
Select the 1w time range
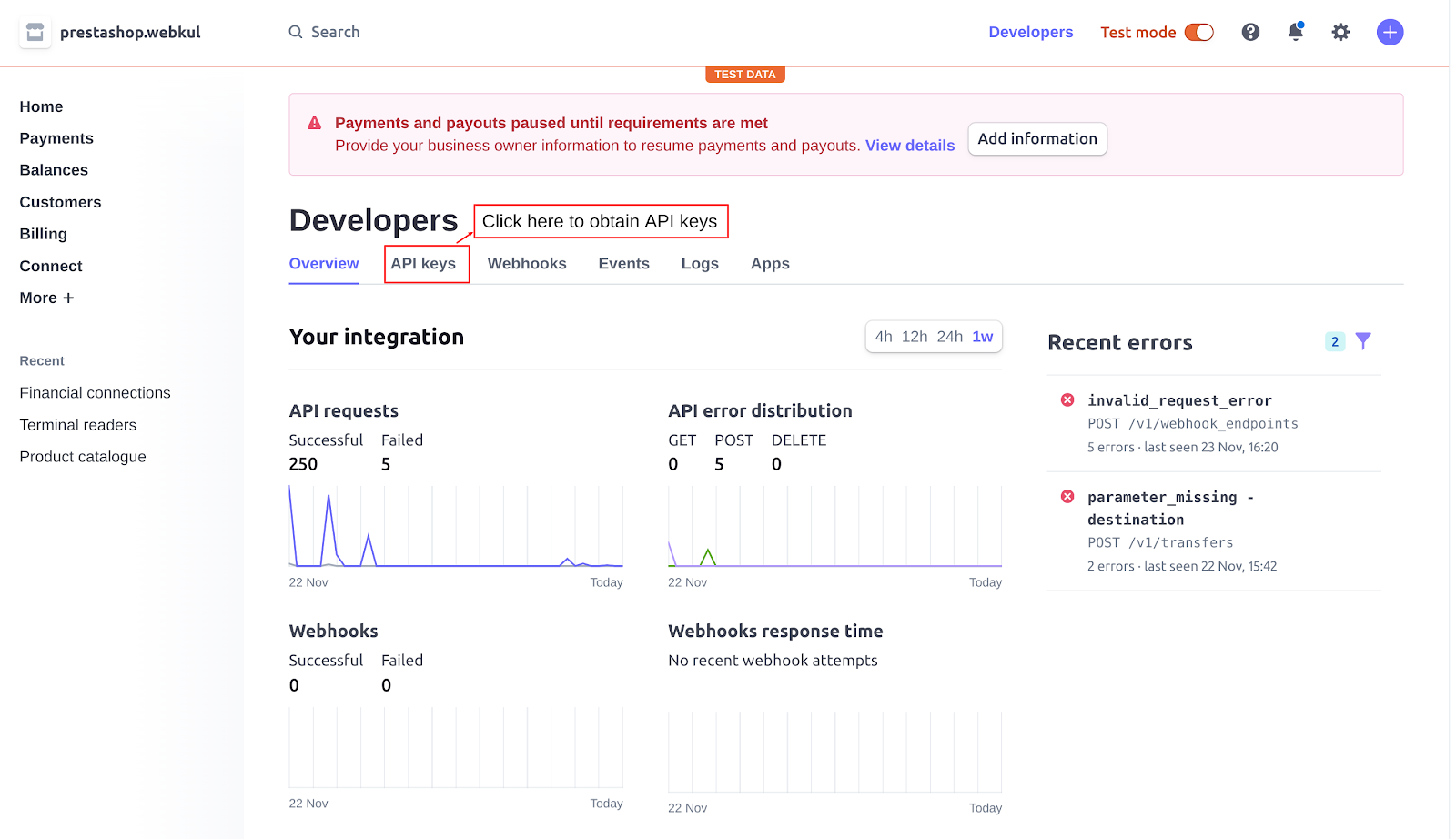pos(983,337)
